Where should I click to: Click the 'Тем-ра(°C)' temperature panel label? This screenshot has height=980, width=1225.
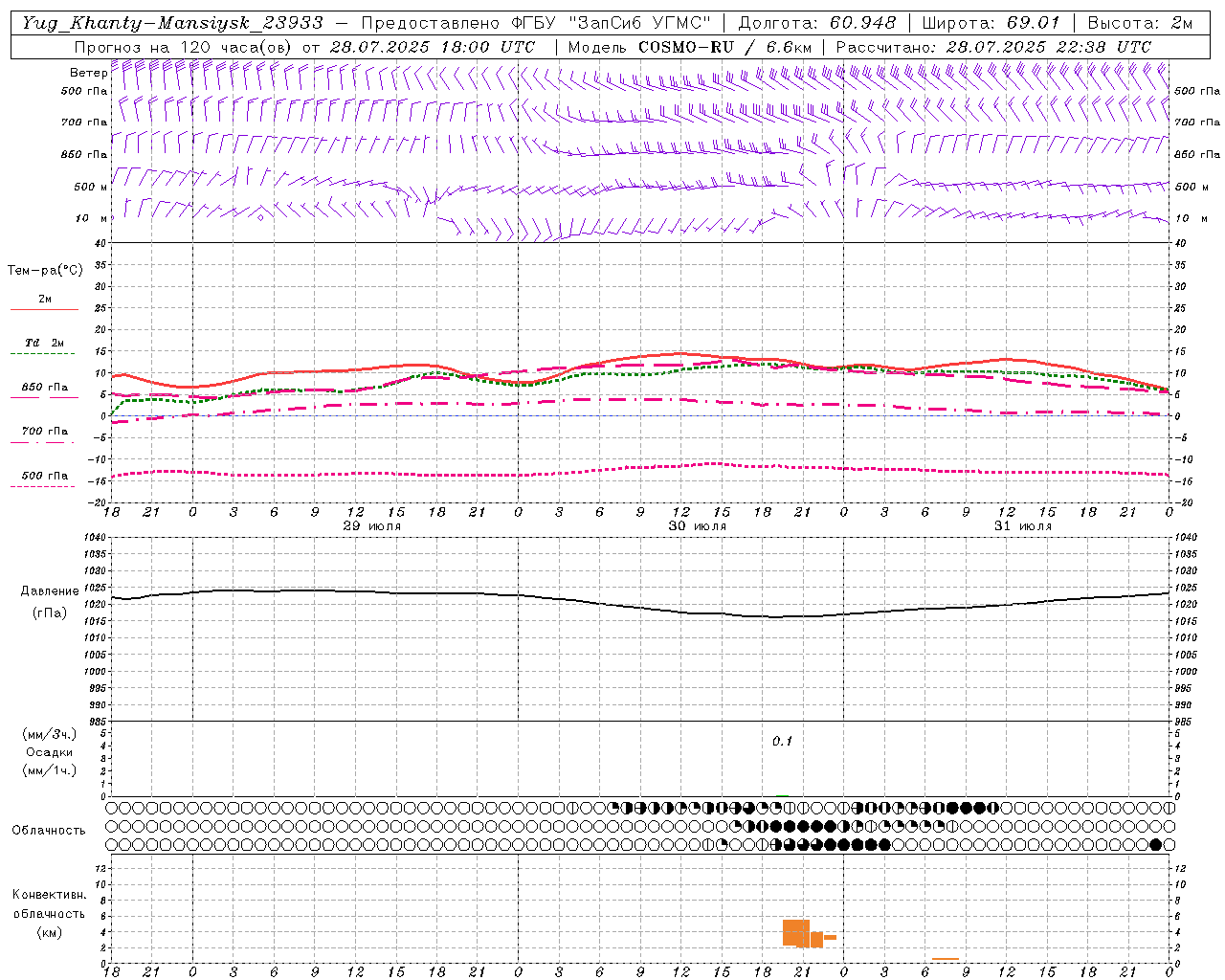click(45, 271)
